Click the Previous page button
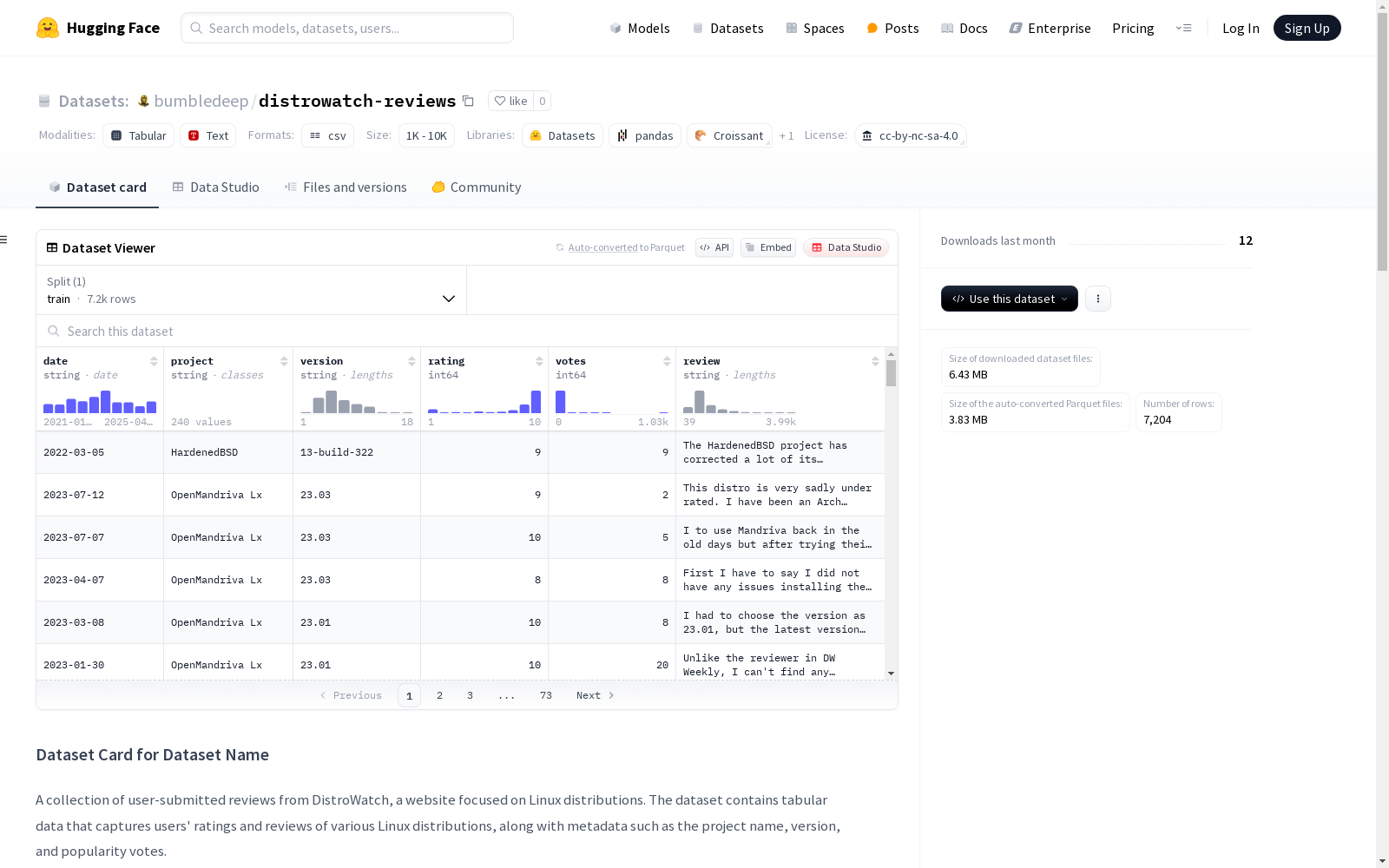Screen dimensions: 1389x868 click(351, 695)
